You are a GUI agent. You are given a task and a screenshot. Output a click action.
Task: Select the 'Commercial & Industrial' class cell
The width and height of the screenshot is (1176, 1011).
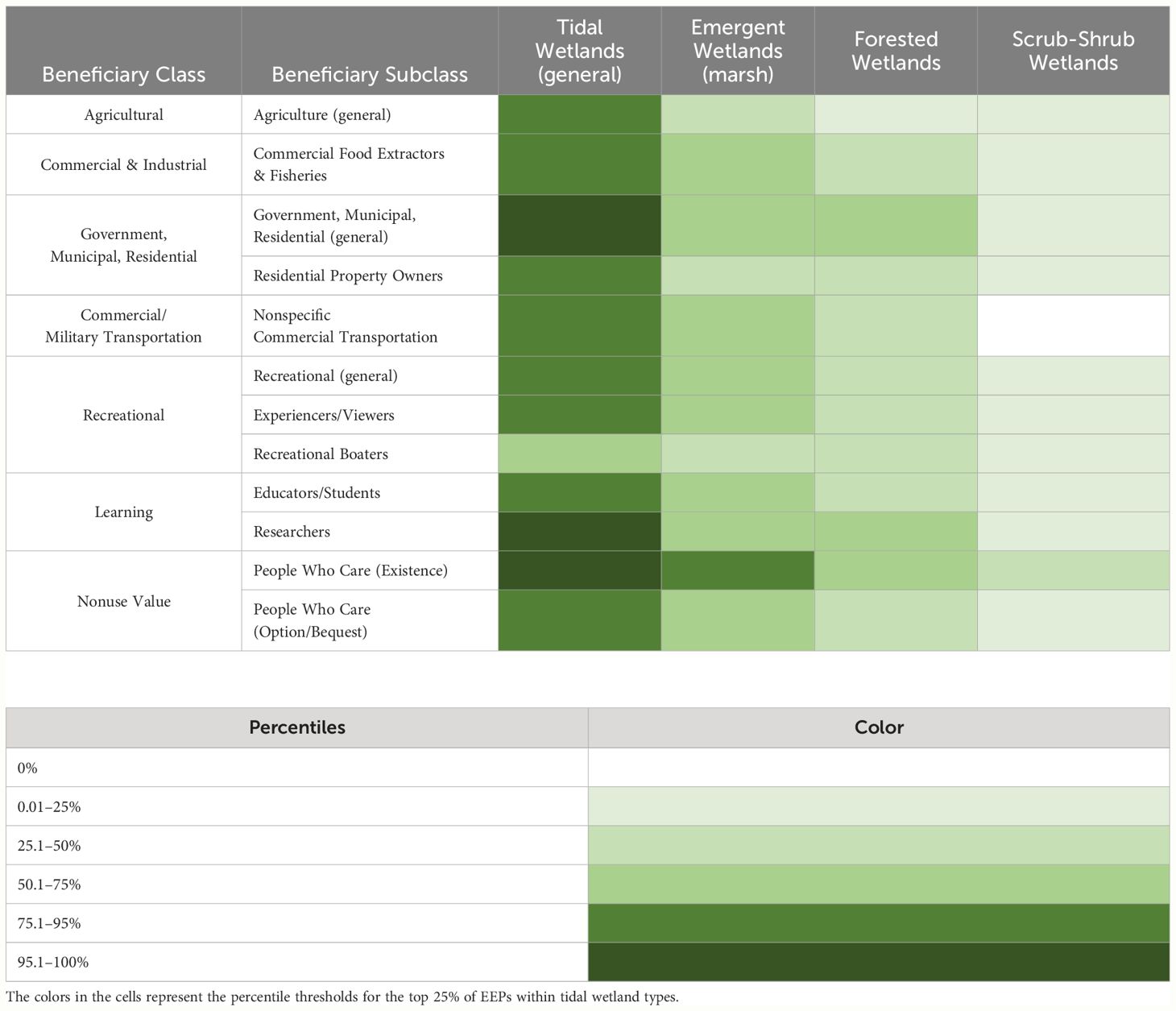[x=123, y=164]
